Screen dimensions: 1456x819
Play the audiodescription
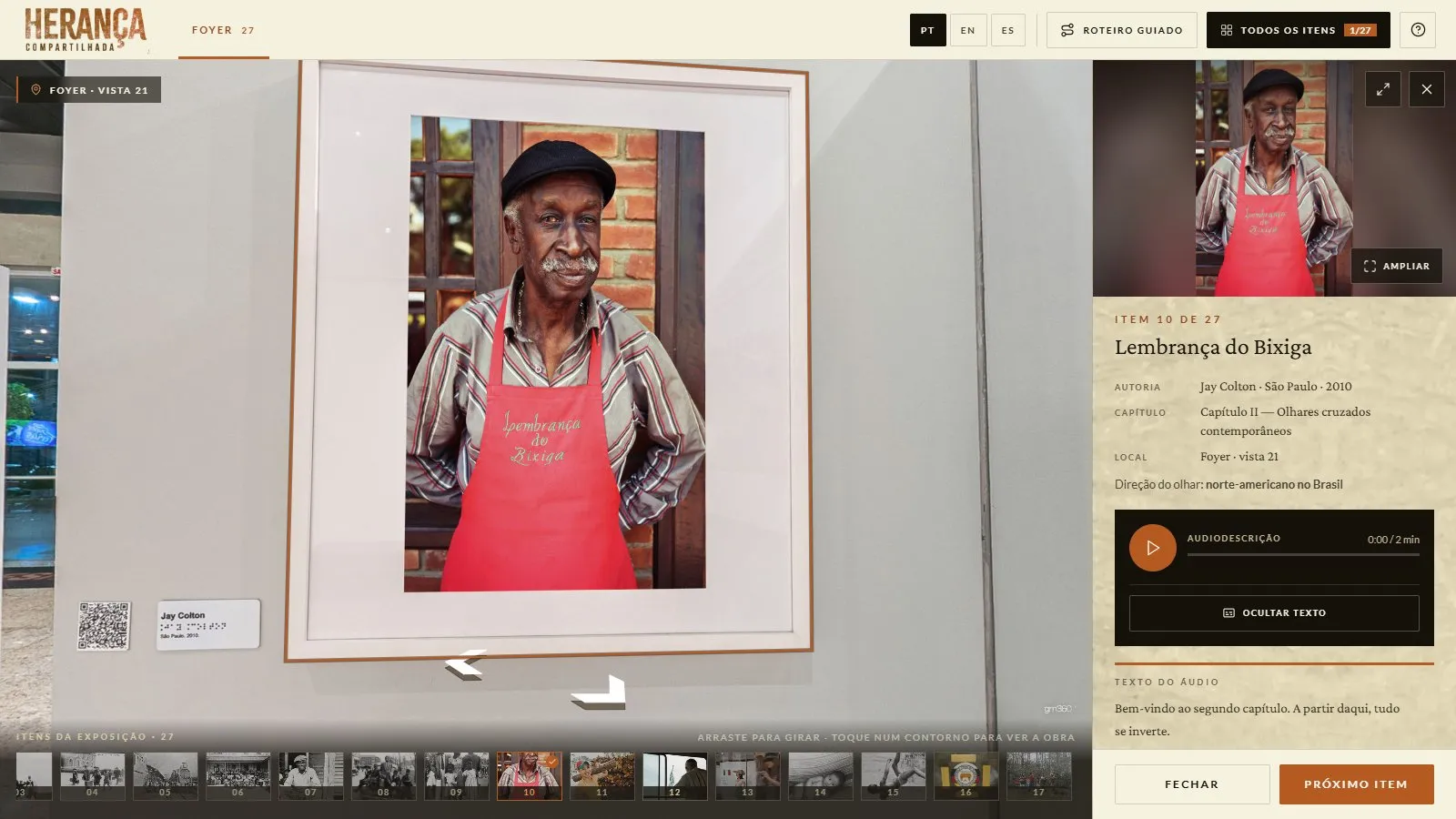pyautogui.click(x=1152, y=548)
